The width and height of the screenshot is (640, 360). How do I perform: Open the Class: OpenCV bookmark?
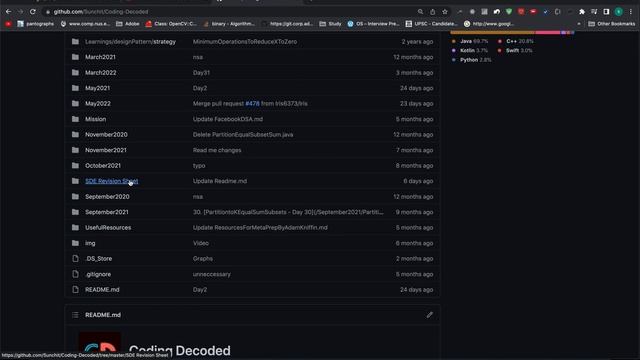point(171,24)
